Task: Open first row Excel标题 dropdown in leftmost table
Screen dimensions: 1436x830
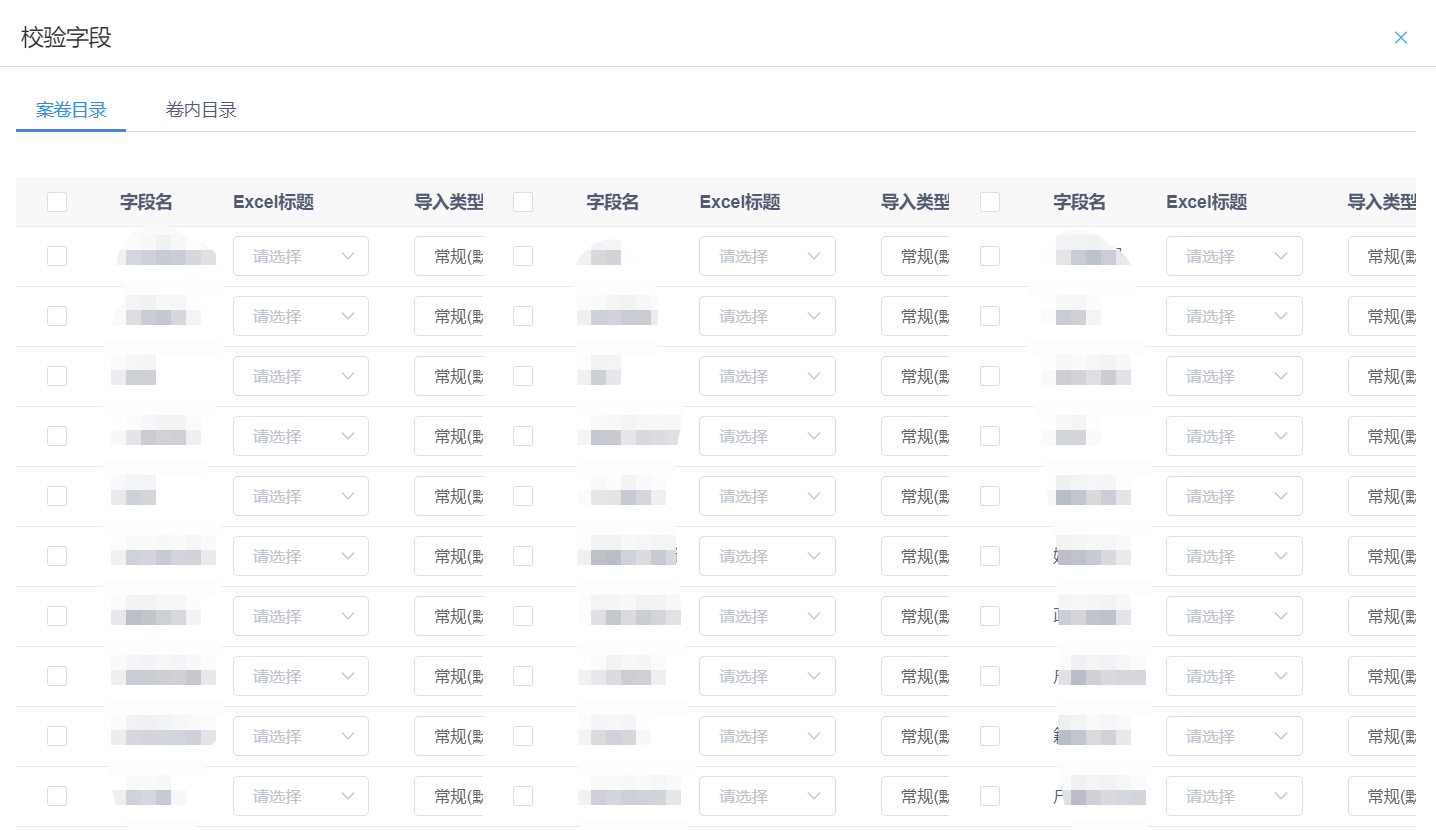Action: point(300,256)
